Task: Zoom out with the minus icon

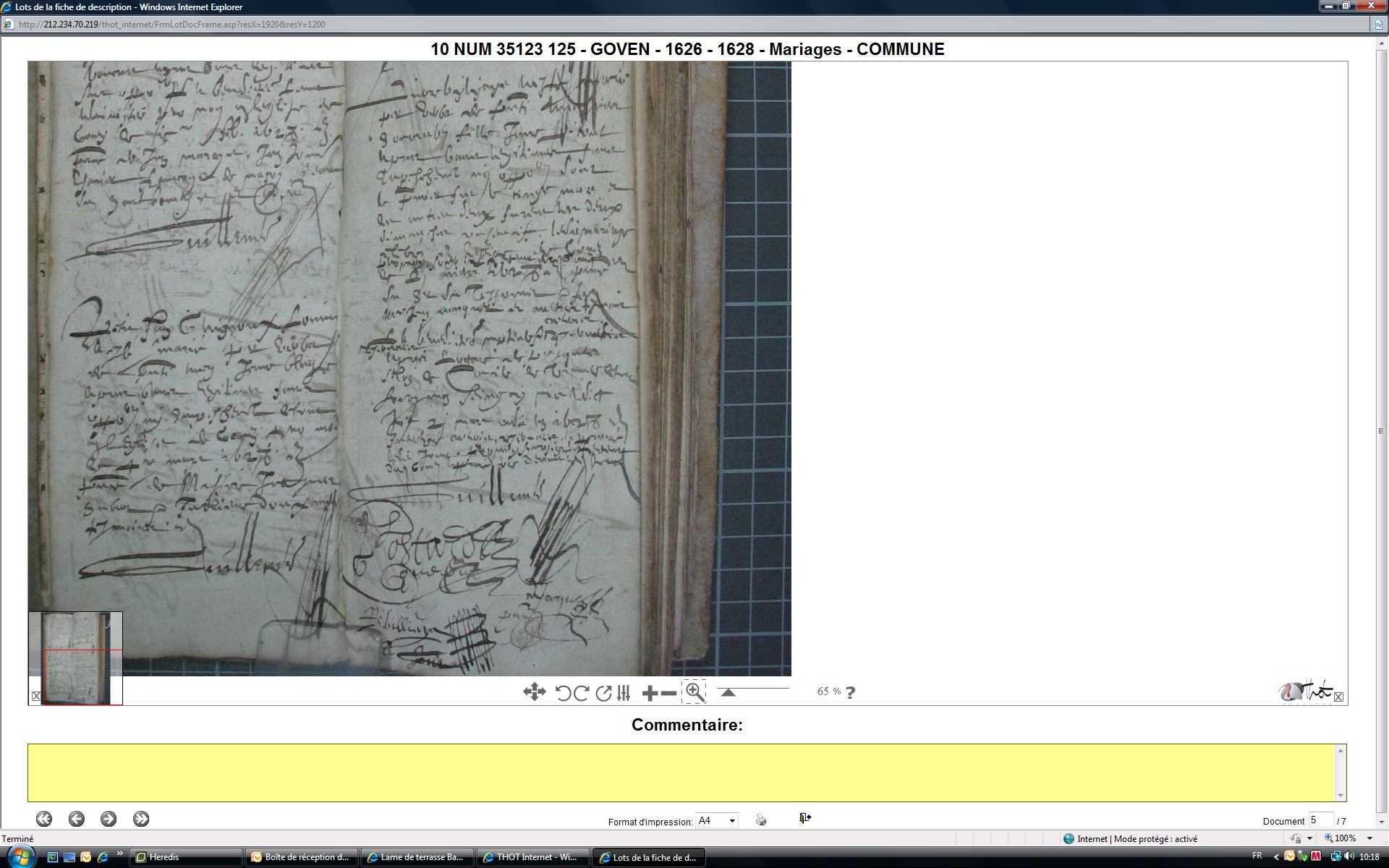Action: click(x=669, y=693)
